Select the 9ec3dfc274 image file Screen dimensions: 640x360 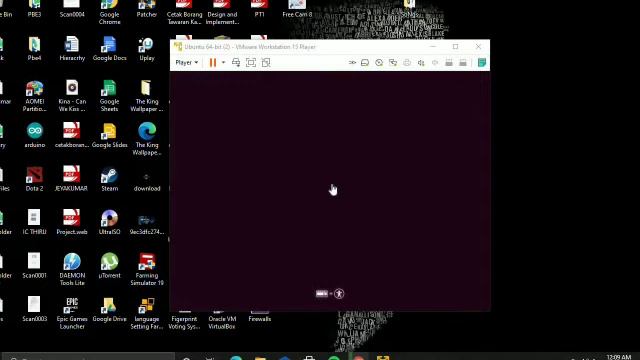tap(147, 223)
